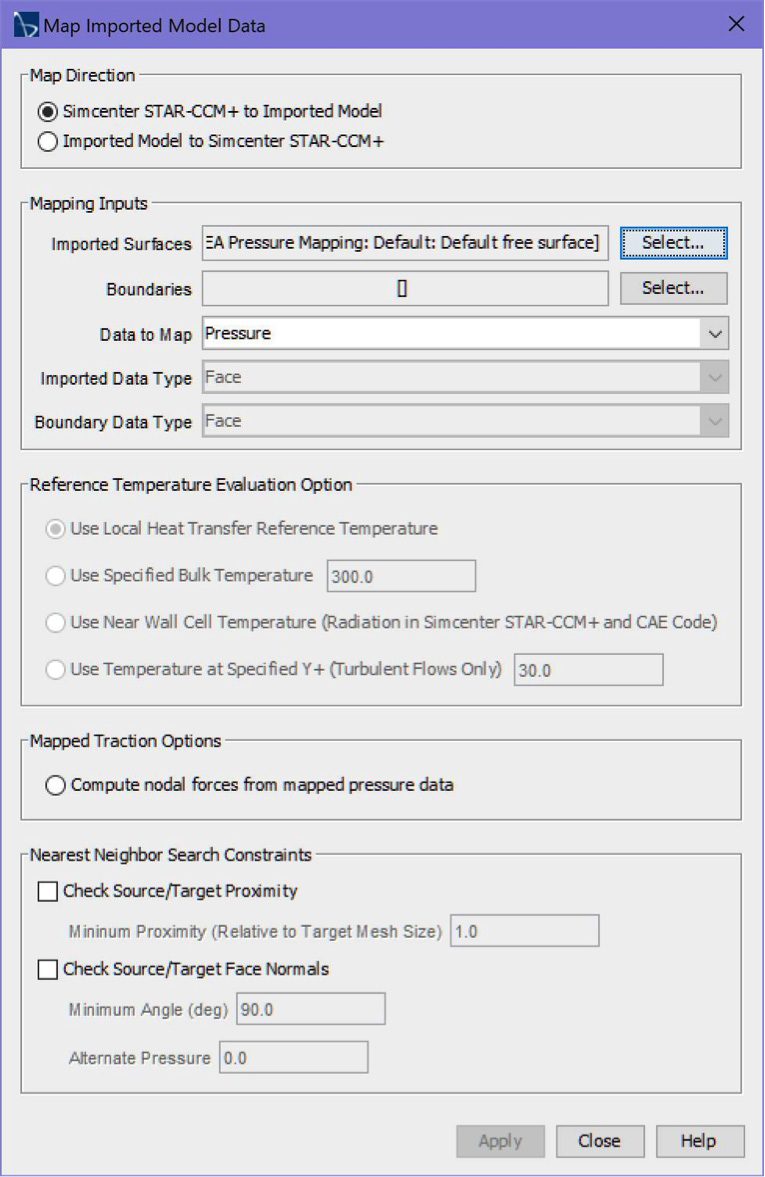
Task: Click the Minimum Proximity field showing 1.0
Action: pos(525,931)
